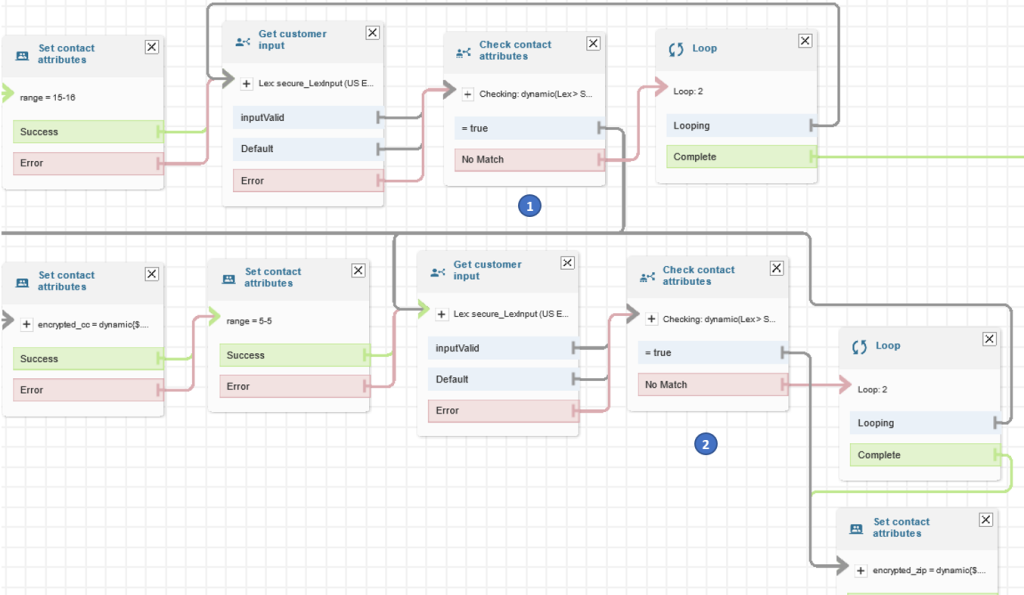Click the Complete output of the bottom Loop block
This screenshot has width=1024, height=595.
click(918, 454)
